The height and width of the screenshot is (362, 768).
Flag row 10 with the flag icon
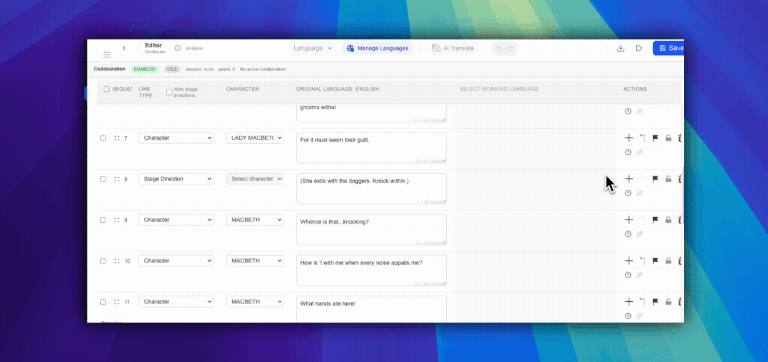[655, 261]
